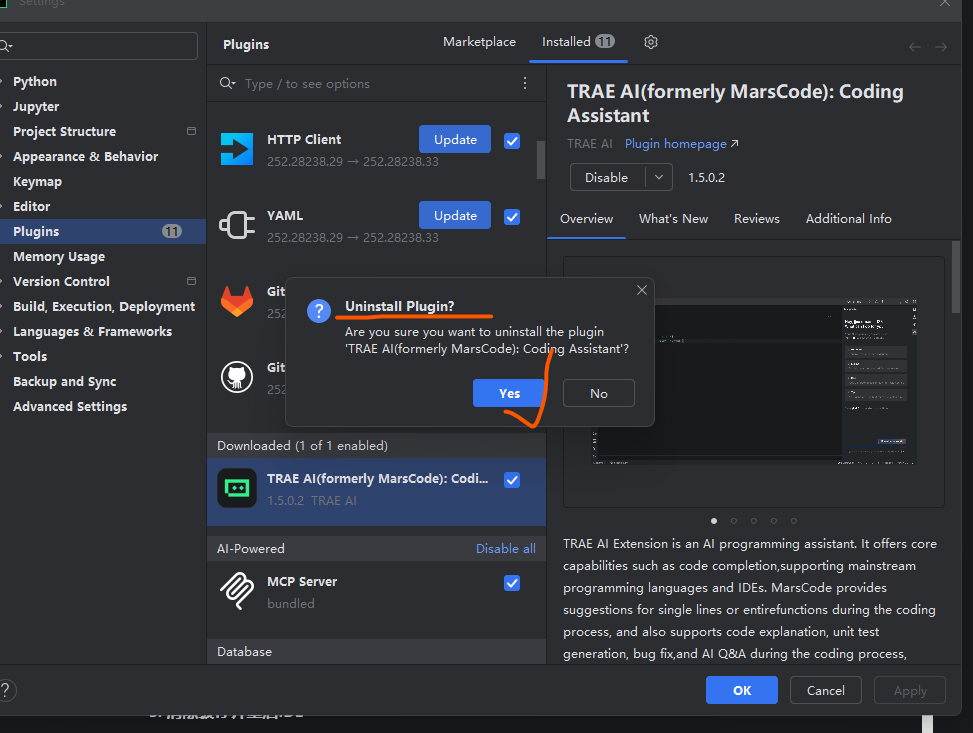Expand the Editor settings node
This screenshot has width=973, height=733.
coord(2,207)
